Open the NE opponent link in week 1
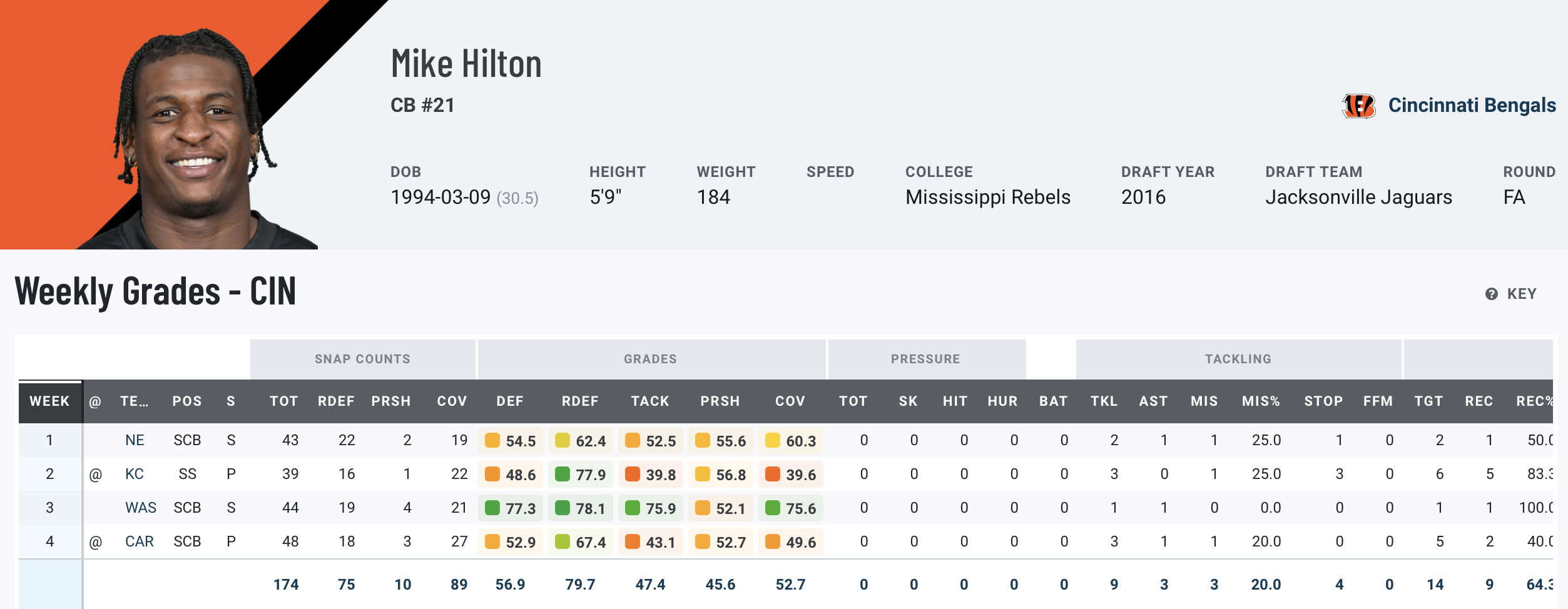1568x609 pixels. pos(135,440)
